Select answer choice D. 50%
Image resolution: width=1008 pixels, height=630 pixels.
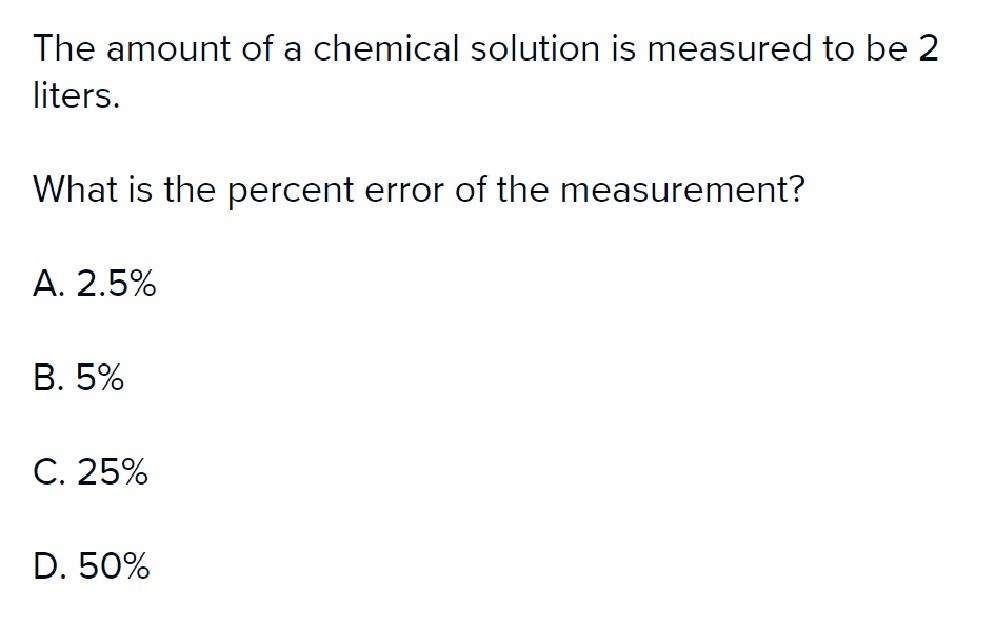coord(91,566)
